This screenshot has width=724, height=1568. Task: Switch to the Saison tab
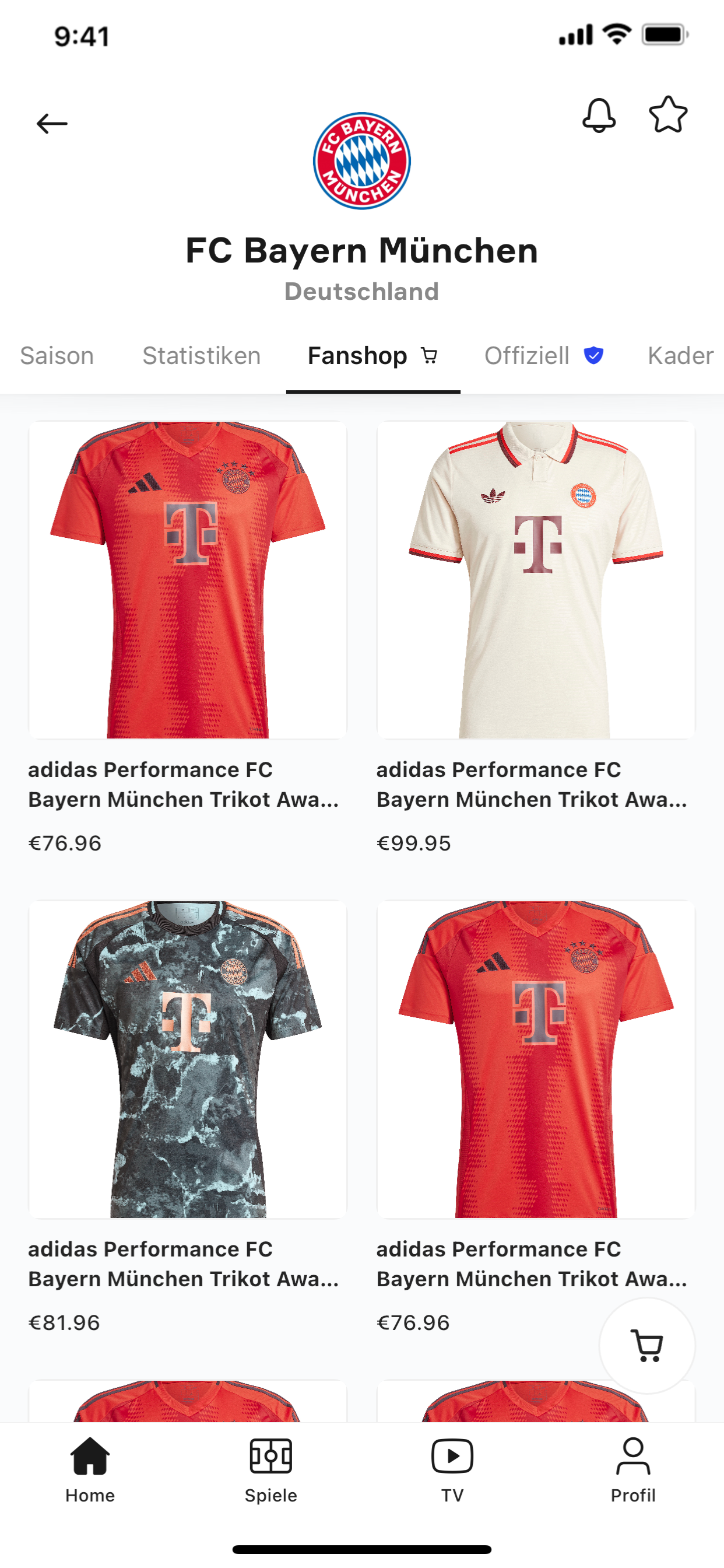(x=57, y=355)
